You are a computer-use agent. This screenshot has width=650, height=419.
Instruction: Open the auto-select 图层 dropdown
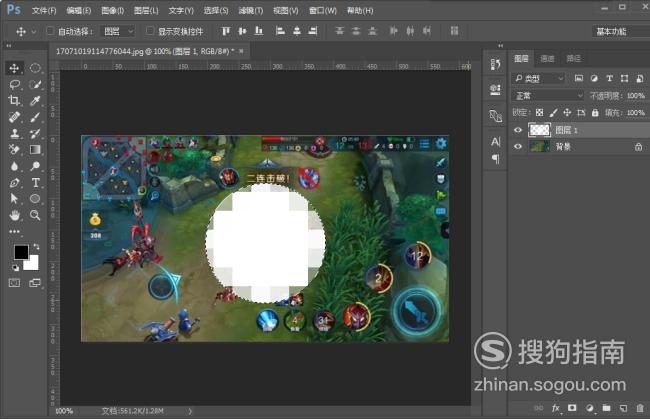coord(119,31)
